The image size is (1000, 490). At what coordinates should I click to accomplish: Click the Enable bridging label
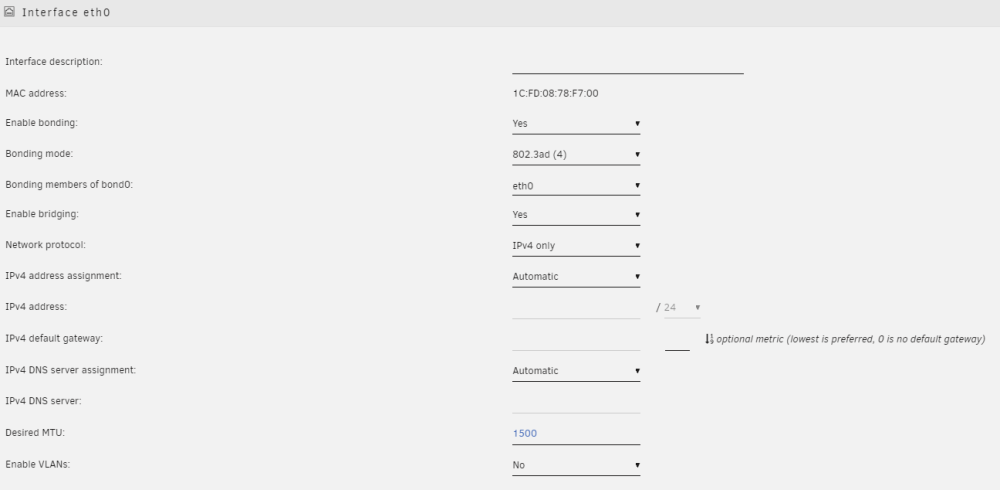42,214
